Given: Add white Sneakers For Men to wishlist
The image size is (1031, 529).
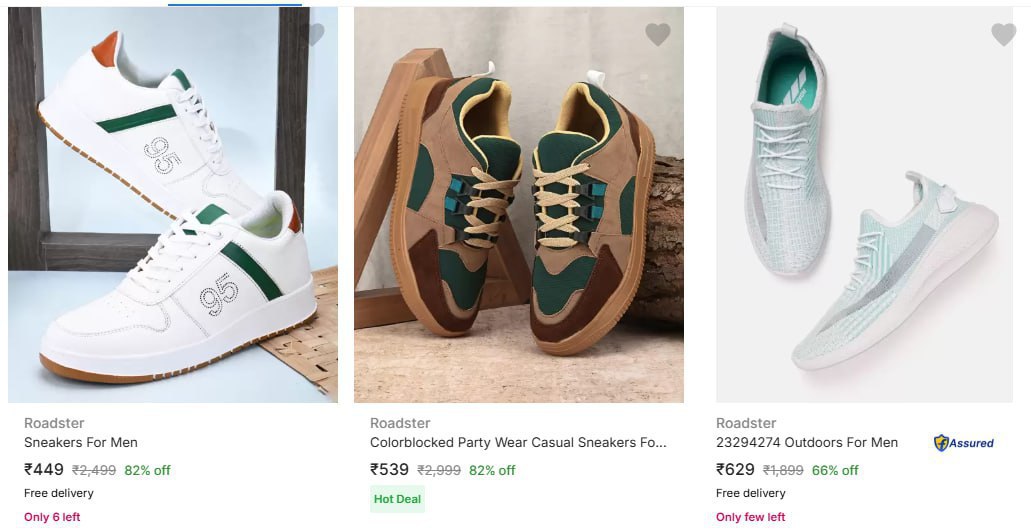Looking at the screenshot, I should click(x=312, y=35).
